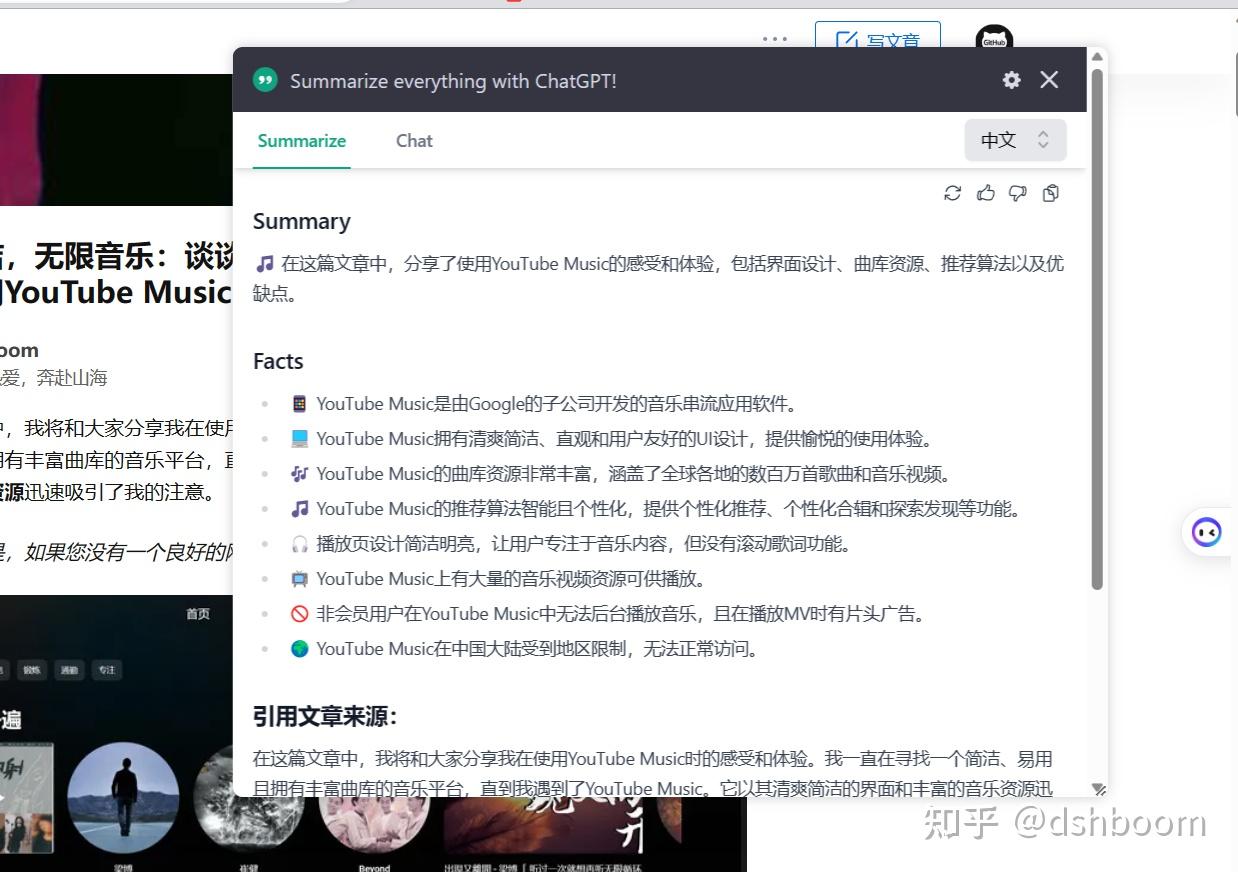1238x872 pixels.
Task: Click the scrollbar up arrow of panel
Action: pos(1097,57)
